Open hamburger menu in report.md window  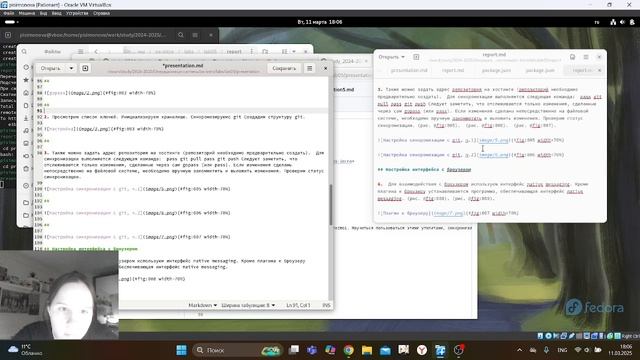tap(586, 57)
